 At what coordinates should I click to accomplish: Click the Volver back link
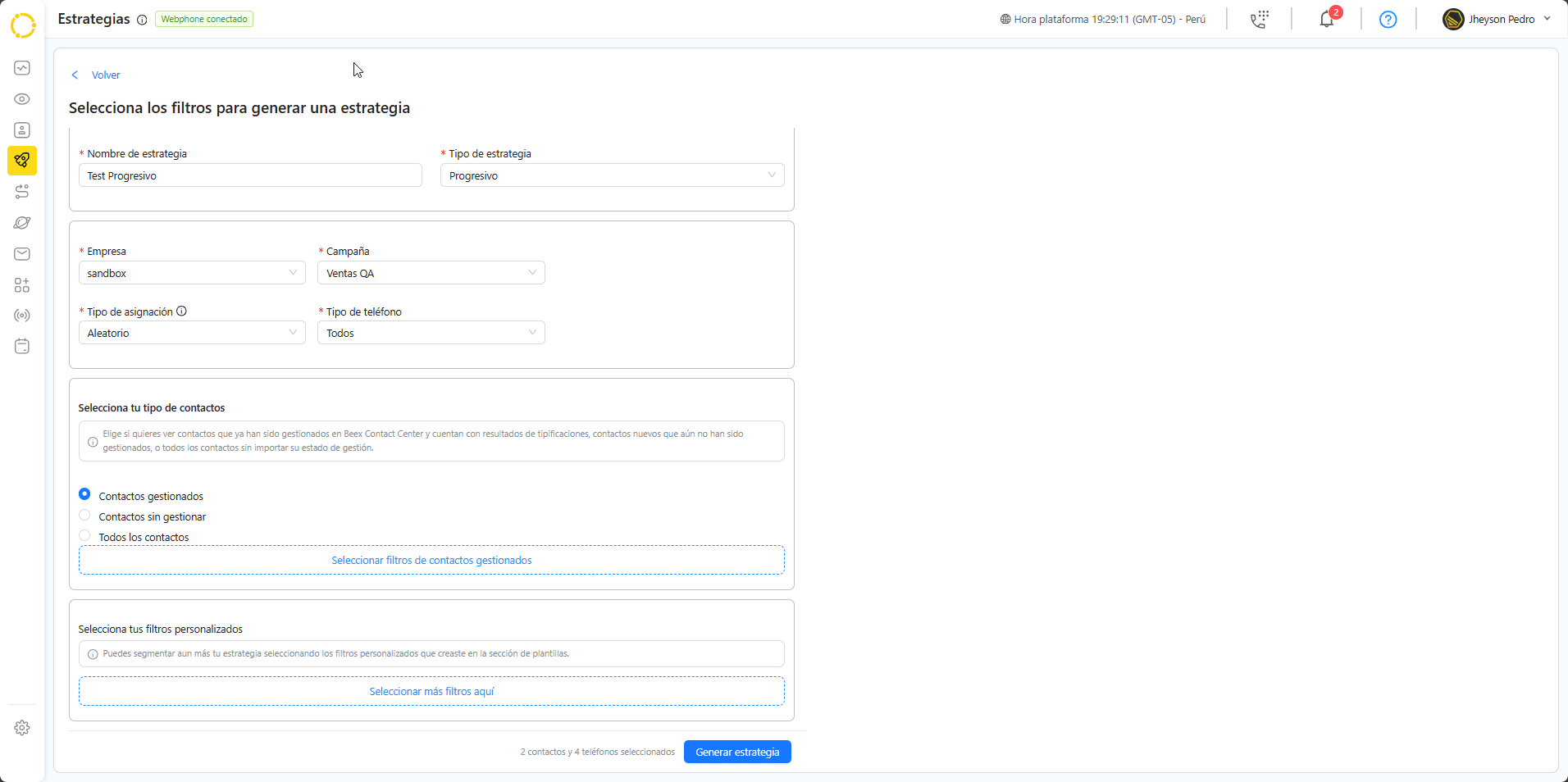point(105,75)
